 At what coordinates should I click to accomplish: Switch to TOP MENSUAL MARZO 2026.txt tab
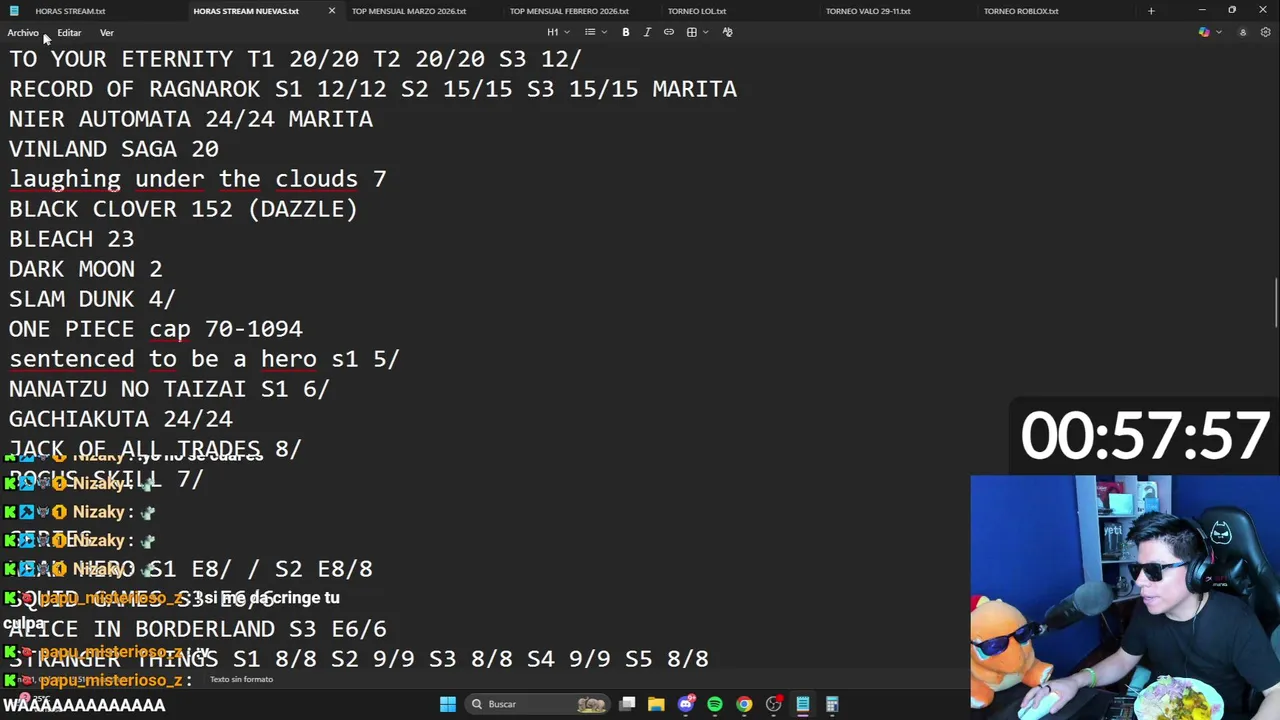409,11
